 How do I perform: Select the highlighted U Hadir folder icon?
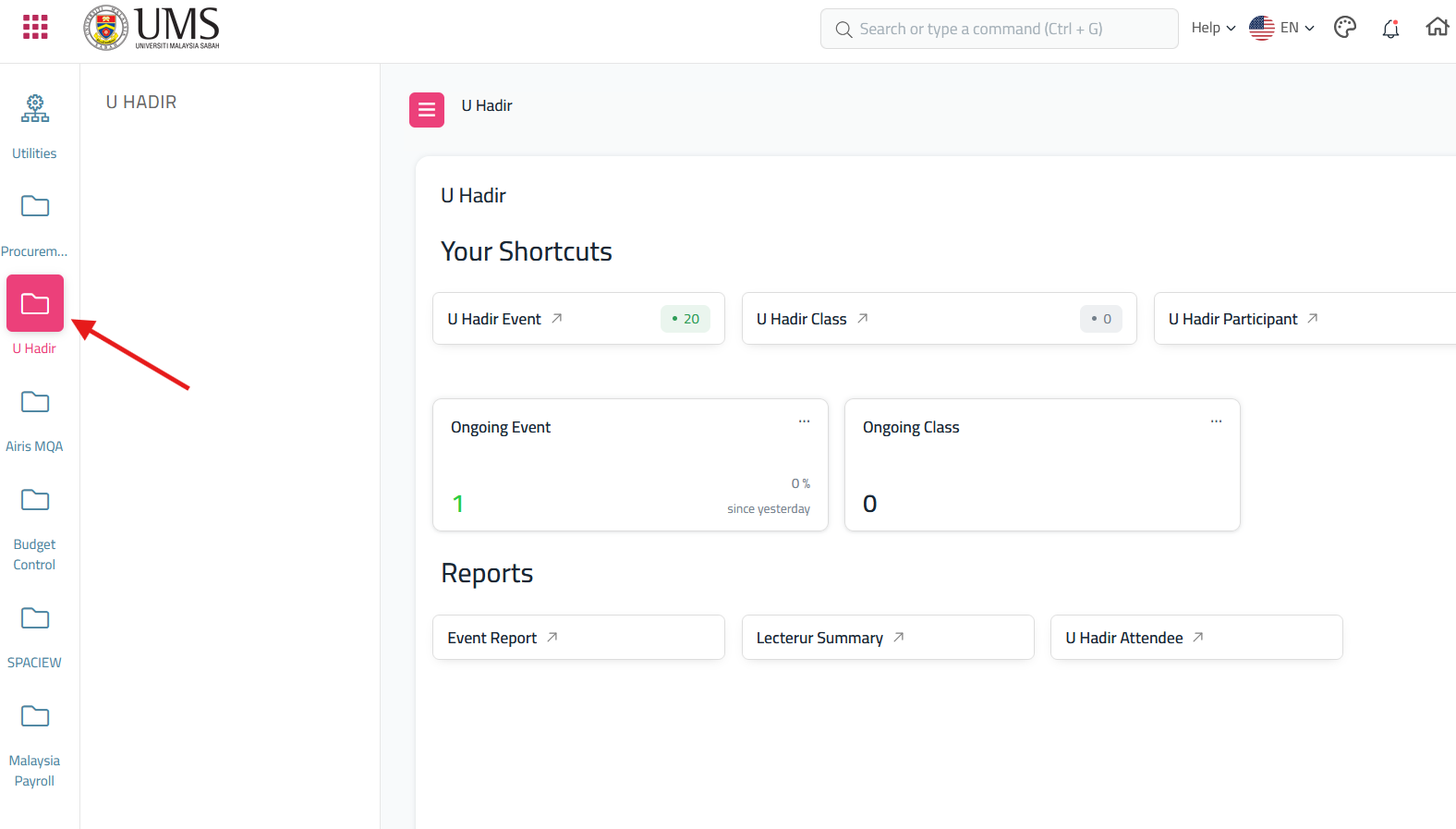[x=35, y=303]
